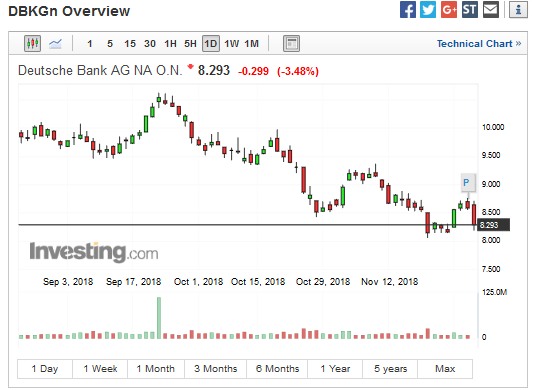Select the 5H interval
The image size is (534, 390).
[x=190, y=44]
